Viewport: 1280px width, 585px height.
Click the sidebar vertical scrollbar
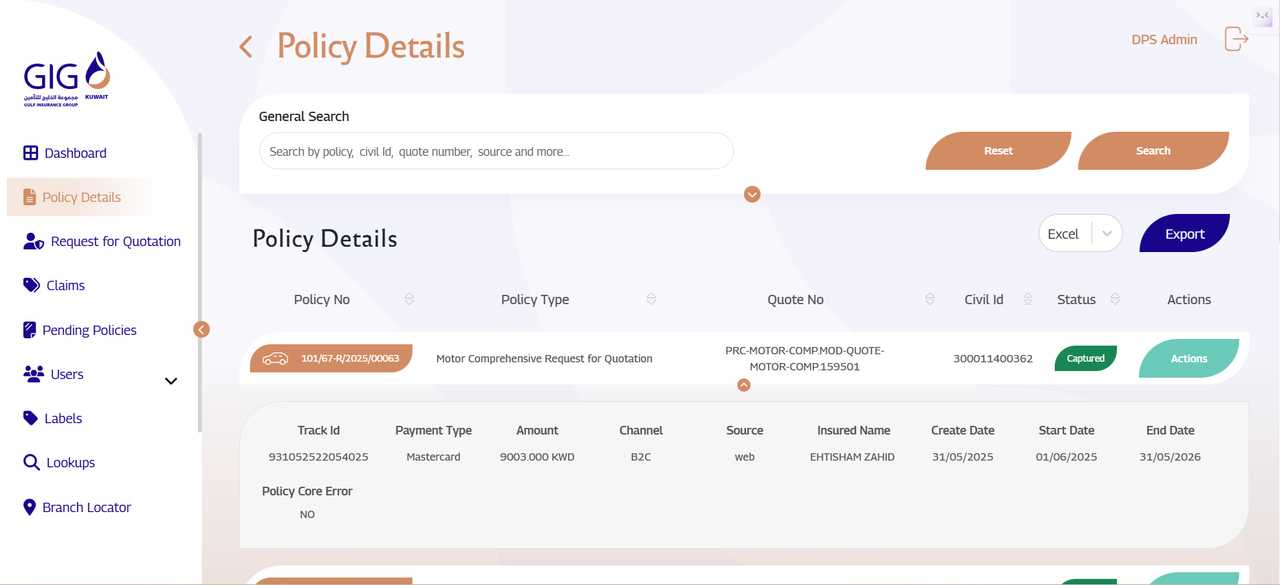[x=199, y=283]
